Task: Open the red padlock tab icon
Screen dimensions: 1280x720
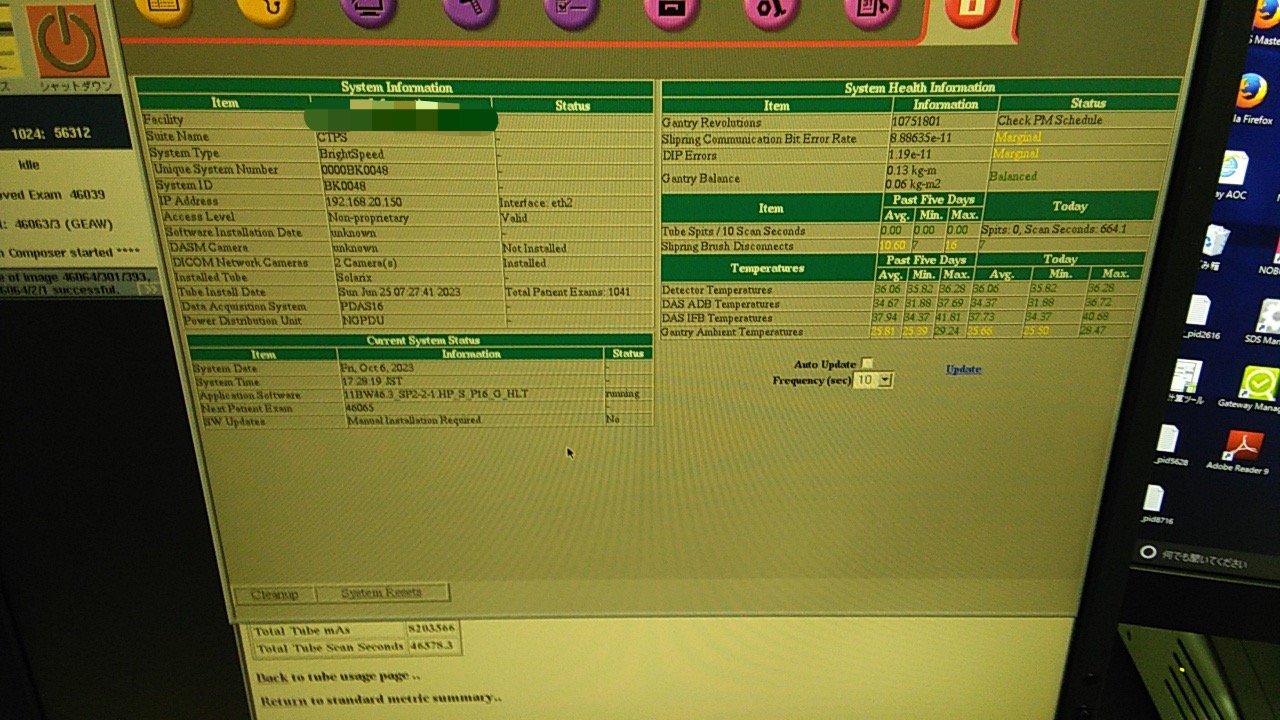Action: pyautogui.click(x=966, y=12)
